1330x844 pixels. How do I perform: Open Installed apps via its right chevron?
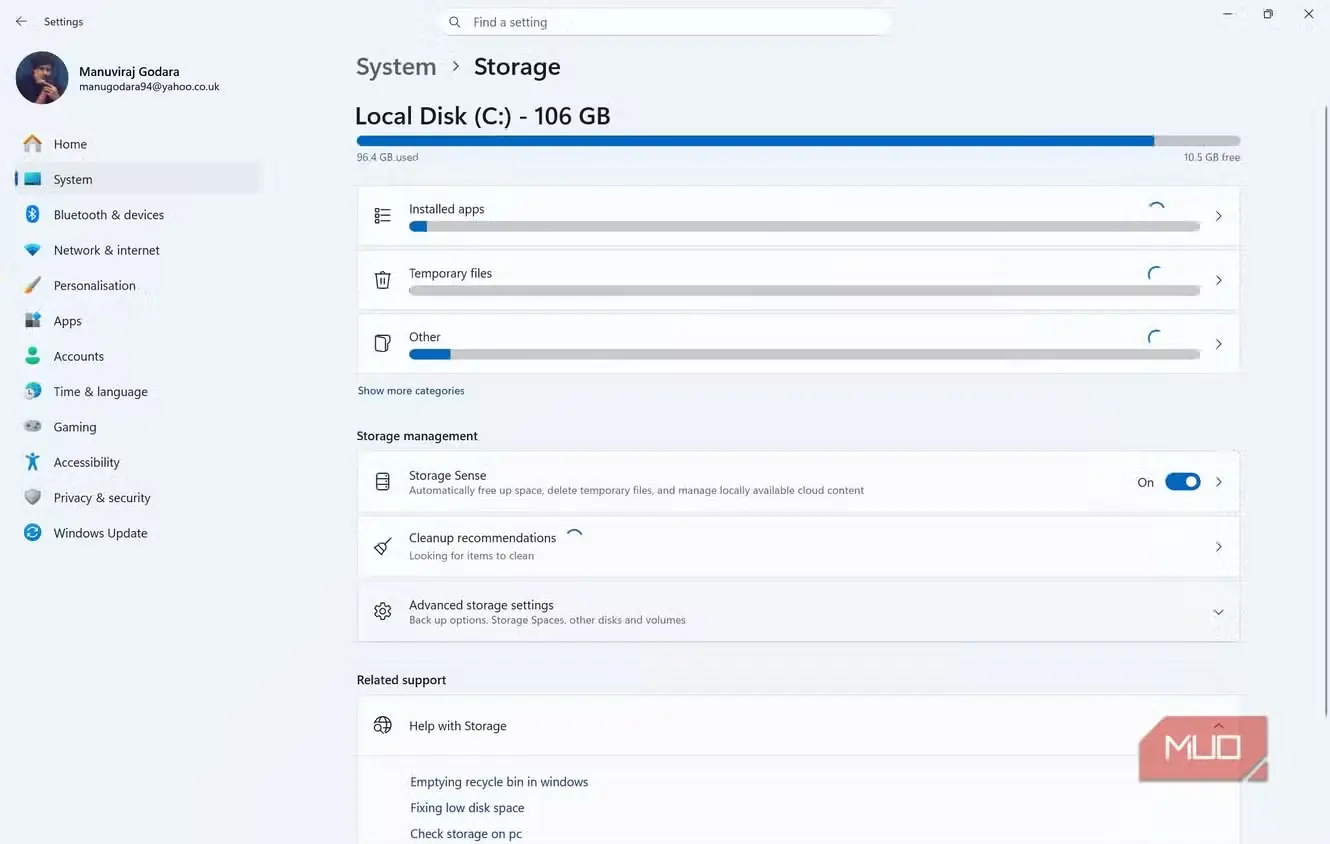point(1218,216)
